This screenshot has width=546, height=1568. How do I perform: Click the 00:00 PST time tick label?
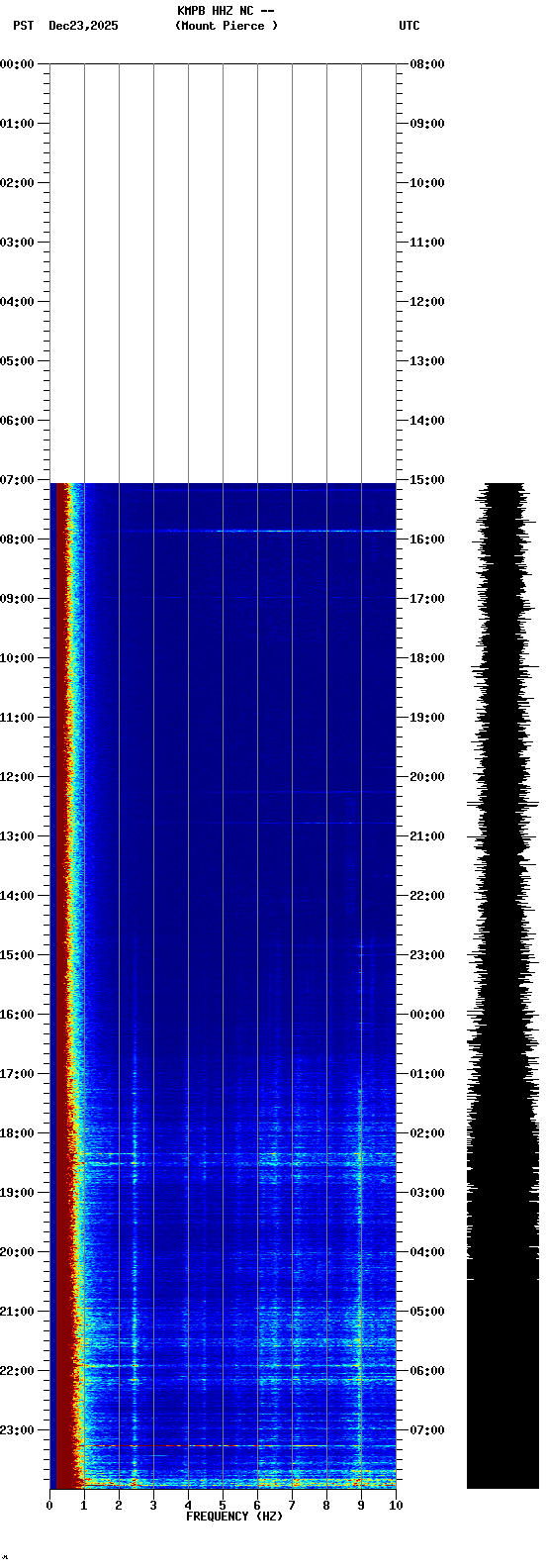pos(18,64)
